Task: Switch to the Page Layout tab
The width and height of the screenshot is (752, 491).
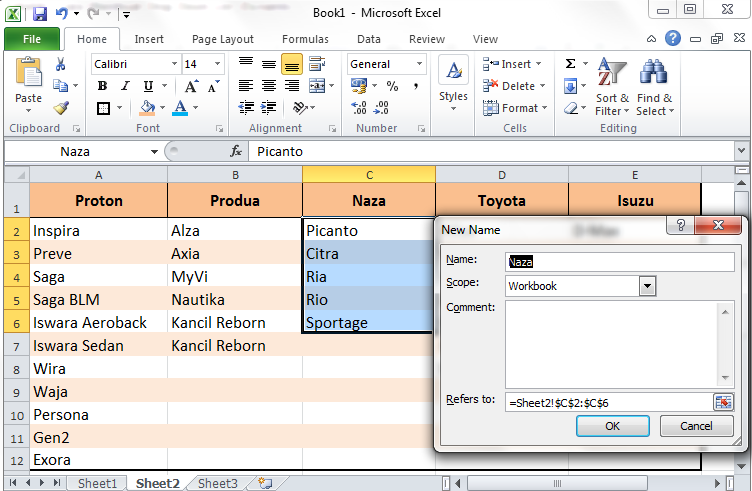Action: point(223,39)
